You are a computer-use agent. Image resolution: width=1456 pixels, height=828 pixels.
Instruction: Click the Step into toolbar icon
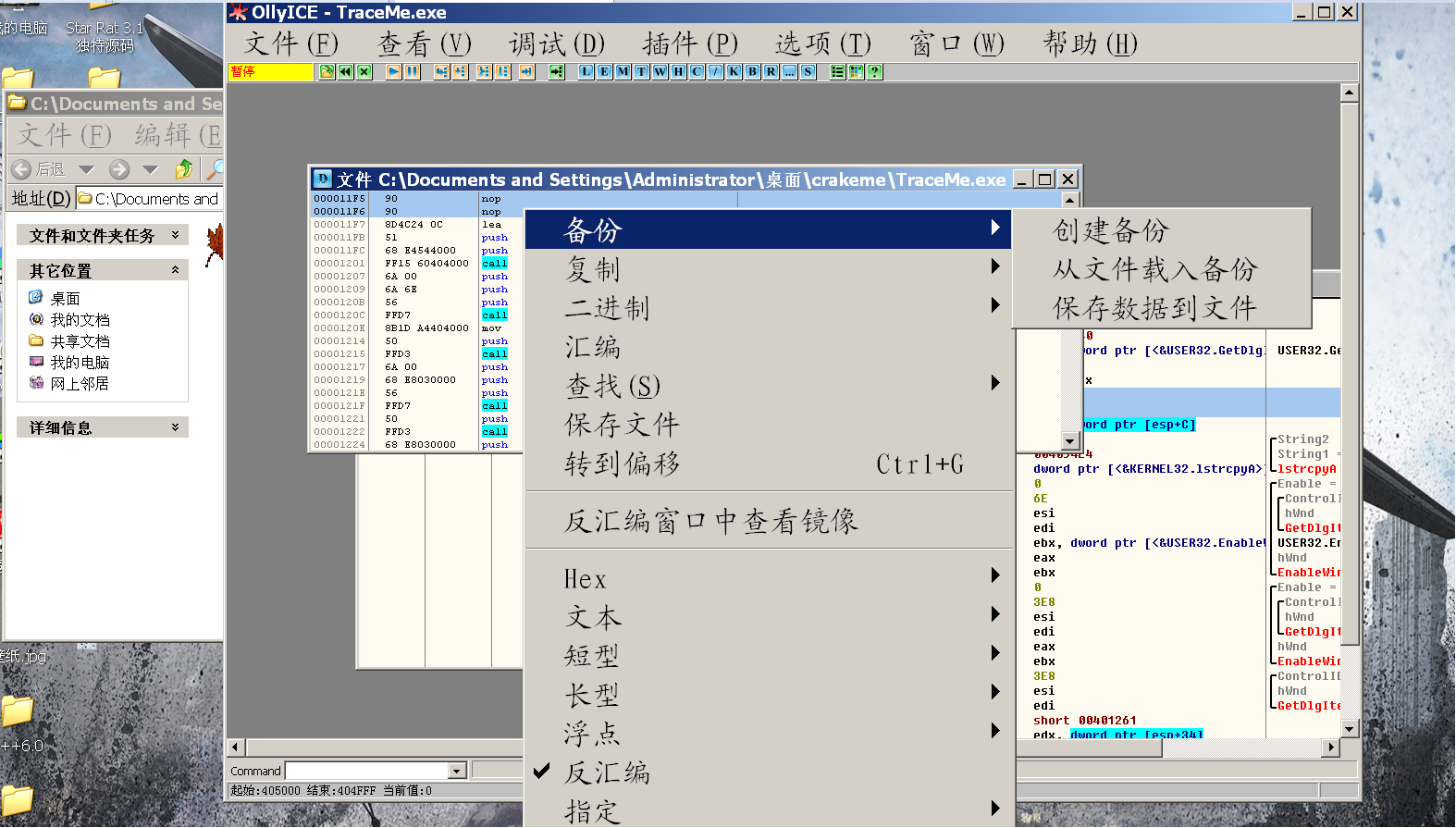pyautogui.click(x=441, y=71)
